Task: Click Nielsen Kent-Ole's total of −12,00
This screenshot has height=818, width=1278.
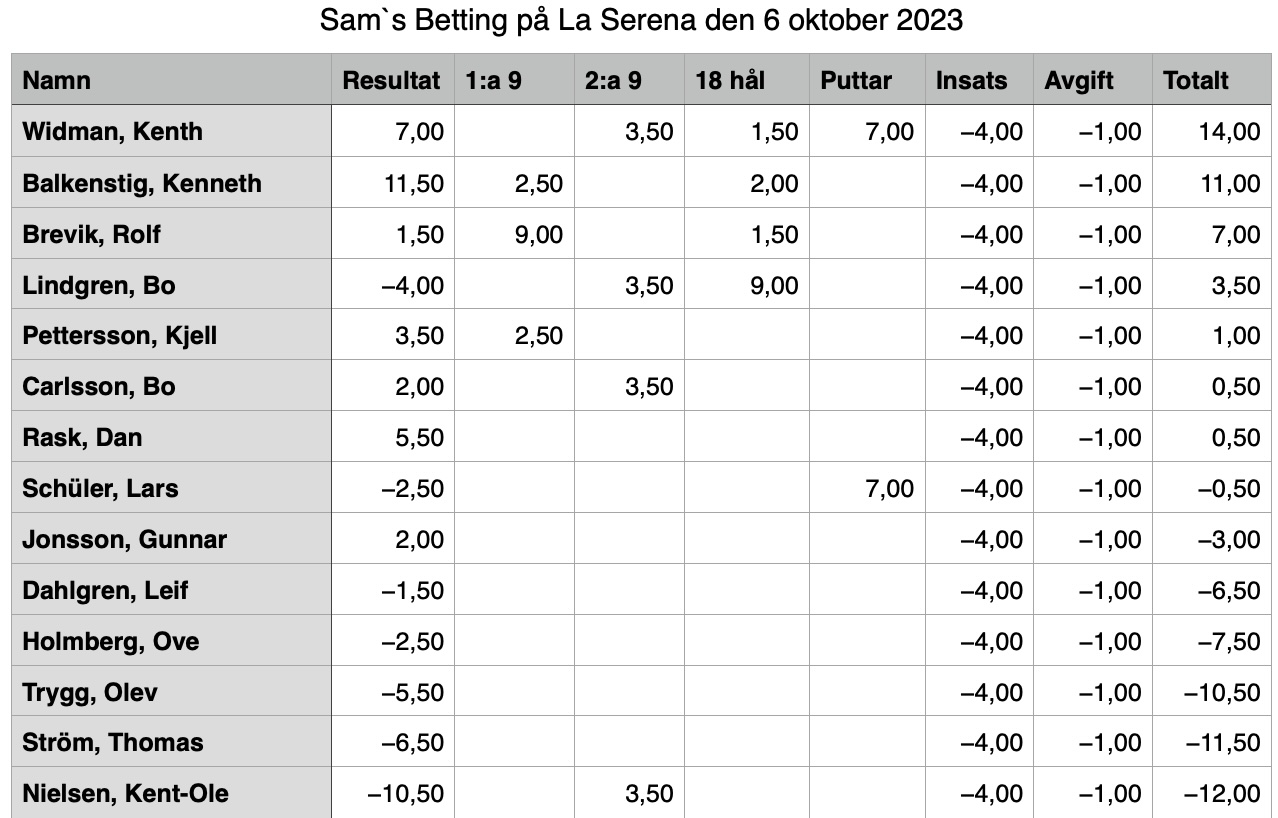Action: click(1210, 793)
